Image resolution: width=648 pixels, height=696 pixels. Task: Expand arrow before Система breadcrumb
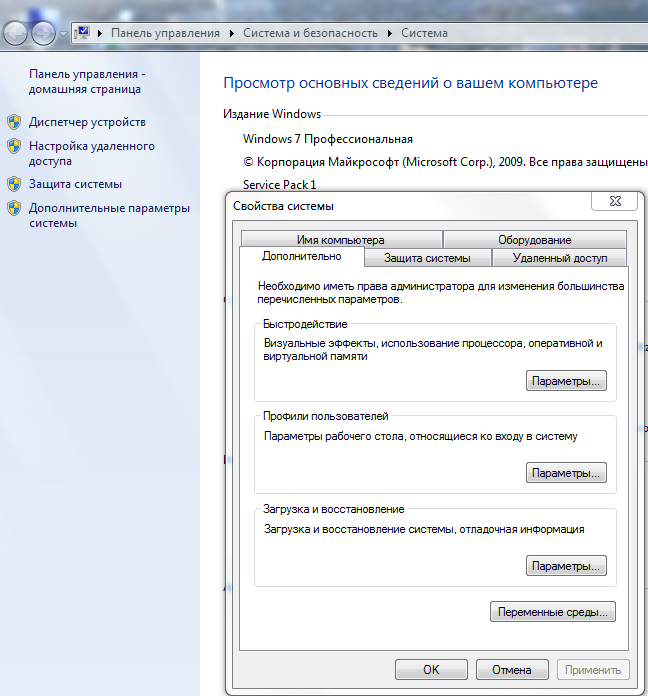click(390, 33)
